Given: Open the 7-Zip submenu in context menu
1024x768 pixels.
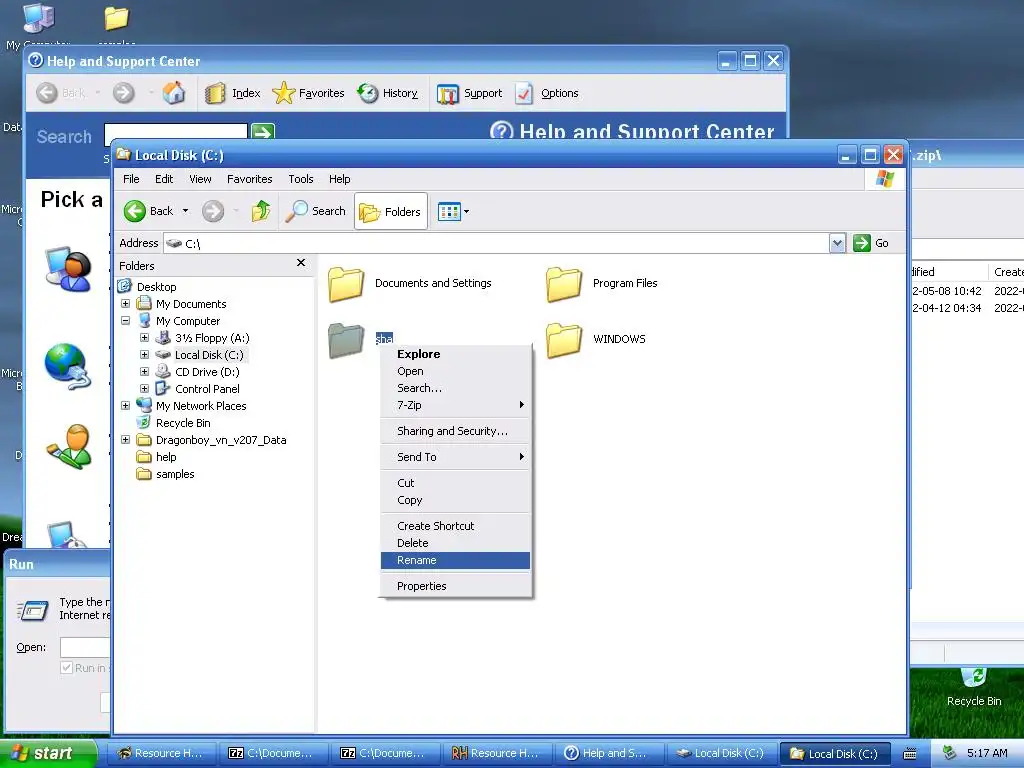Looking at the screenshot, I should coord(455,405).
